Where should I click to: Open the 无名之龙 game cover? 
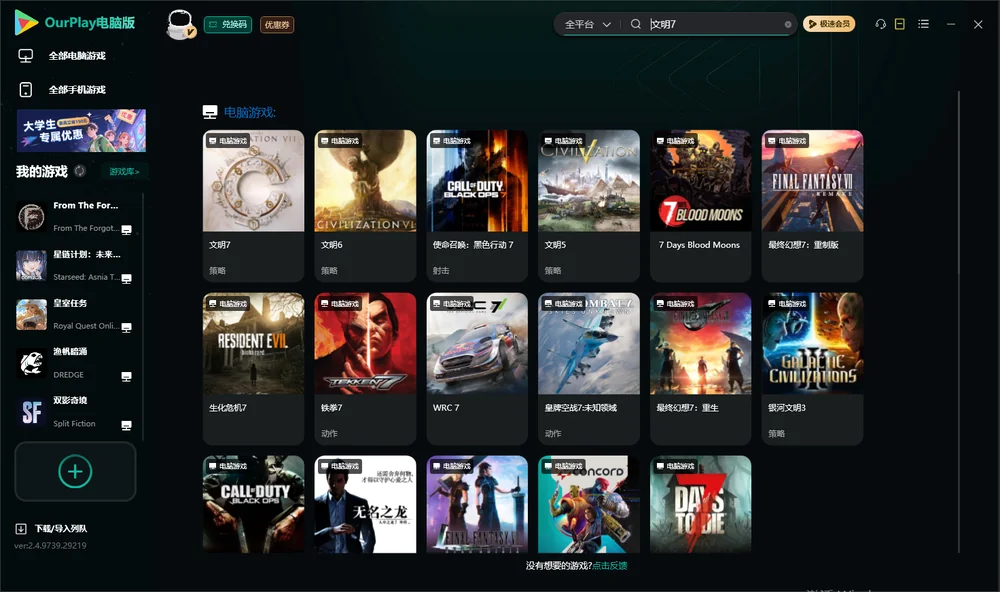365,504
